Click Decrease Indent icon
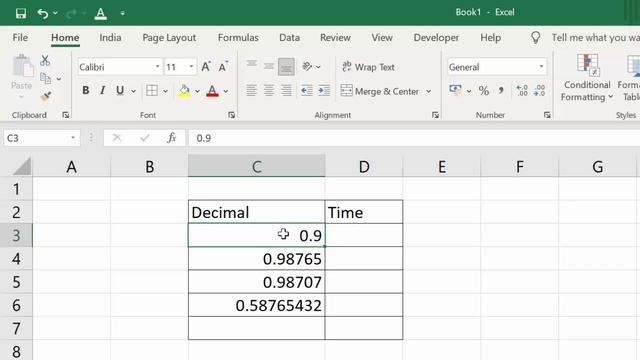This screenshot has width=640, height=360. pos(307,90)
